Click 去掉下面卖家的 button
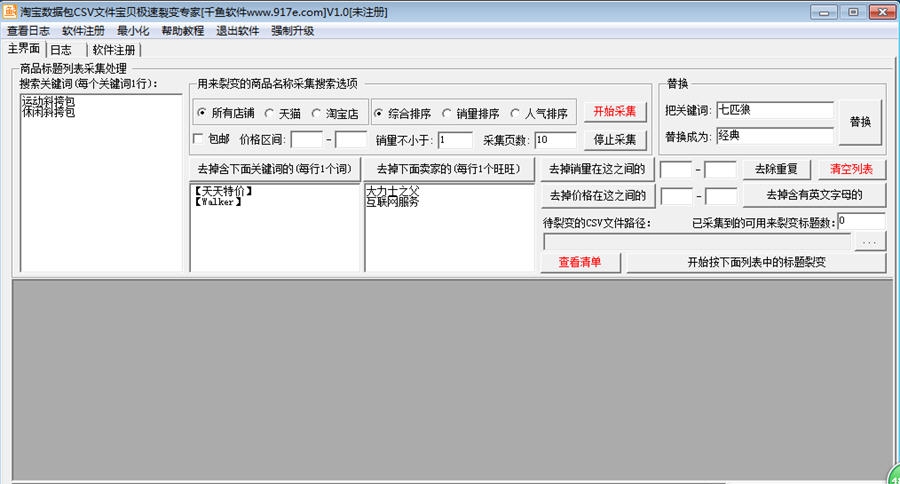The height and width of the screenshot is (484, 900). click(448, 169)
